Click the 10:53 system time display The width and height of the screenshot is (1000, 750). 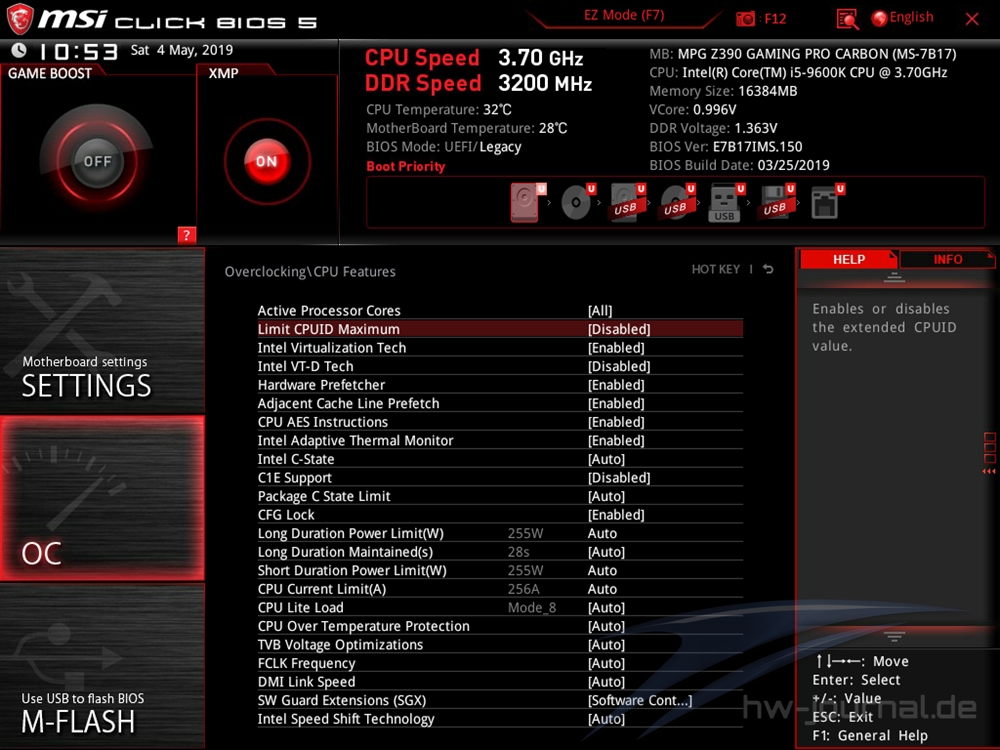(x=78, y=51)
